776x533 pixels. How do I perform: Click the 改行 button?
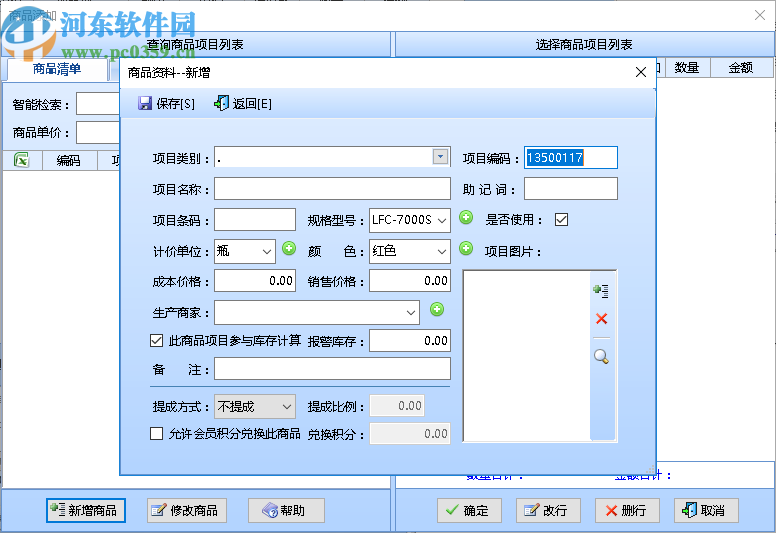point(548,510)
